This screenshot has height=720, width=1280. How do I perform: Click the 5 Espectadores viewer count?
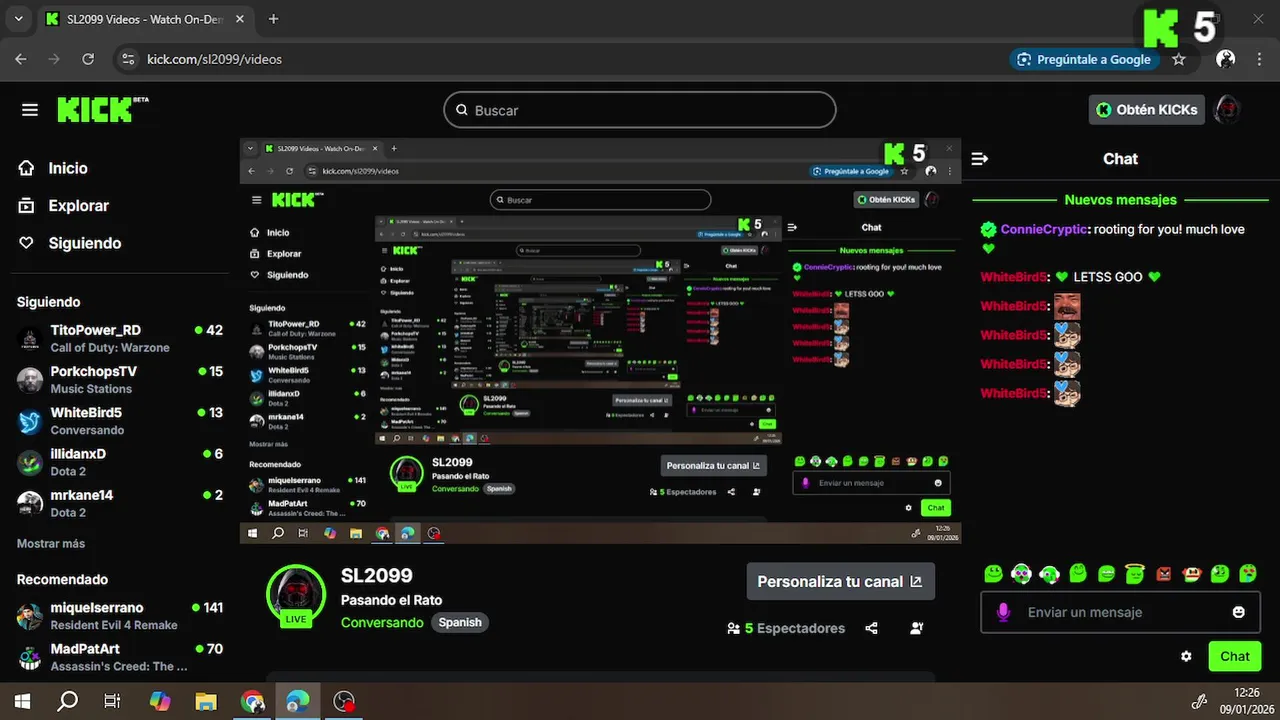(x=786, y=628)
